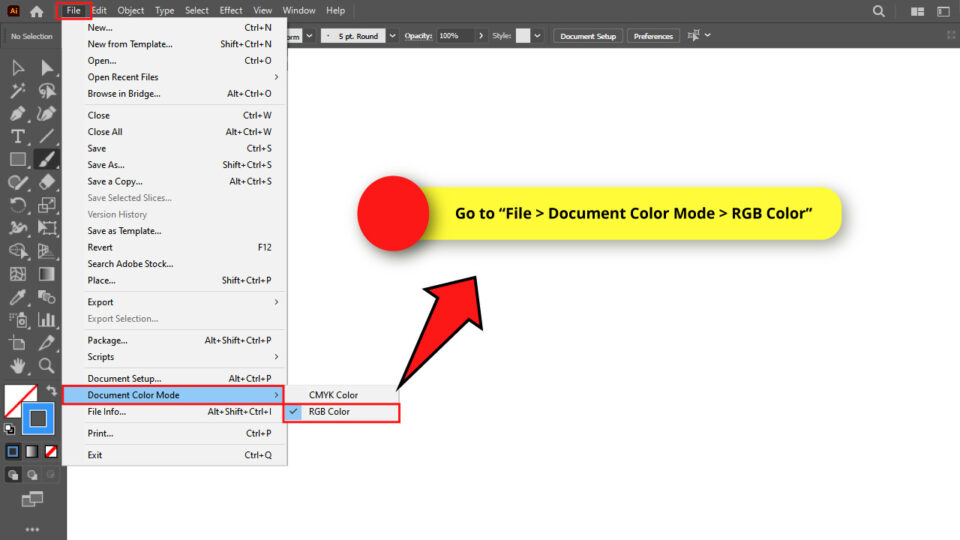Image resolution: width=960 pixels, height=540 pixels.
Task: Open the search icon at top right
Action: [879, 11]
